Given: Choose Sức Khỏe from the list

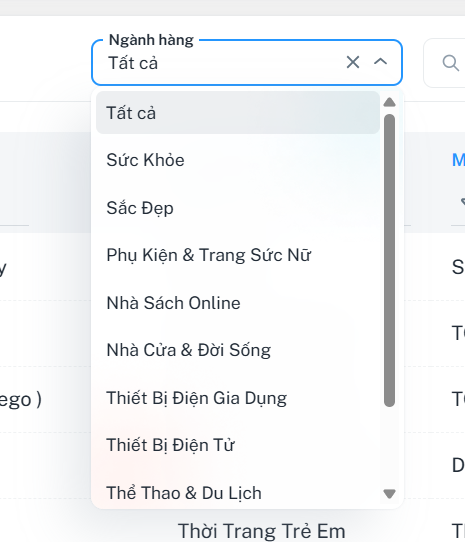Looking at the screenshot, I should (238, 160).
